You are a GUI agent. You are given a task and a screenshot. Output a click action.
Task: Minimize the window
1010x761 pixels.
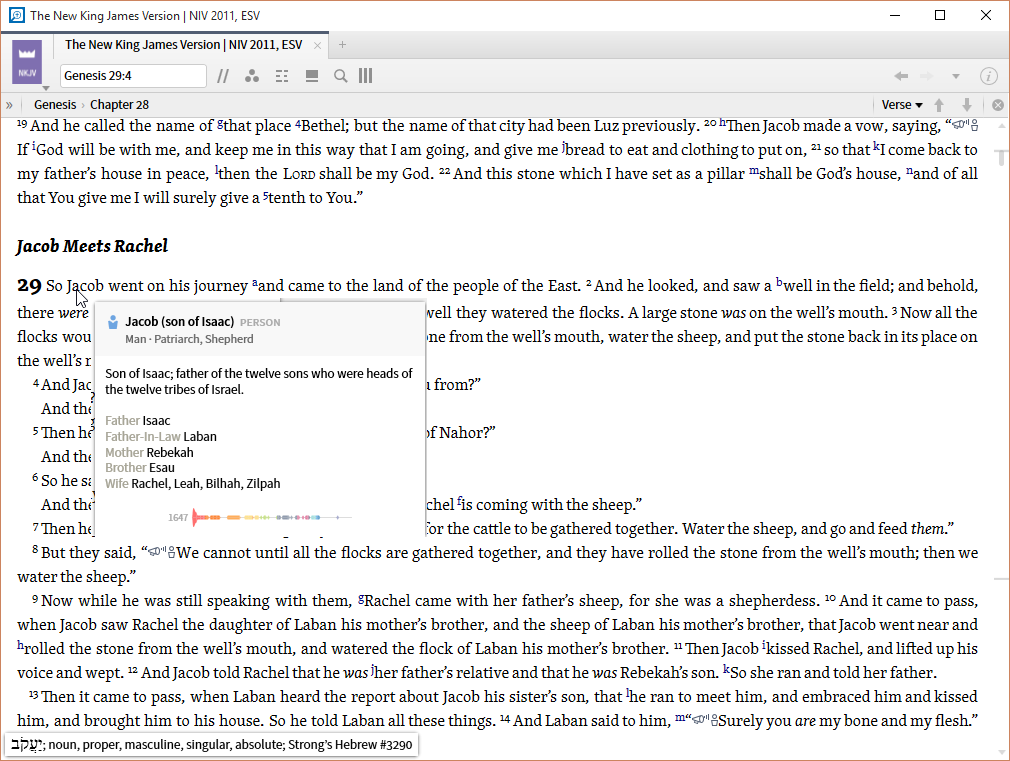[895, 15]
